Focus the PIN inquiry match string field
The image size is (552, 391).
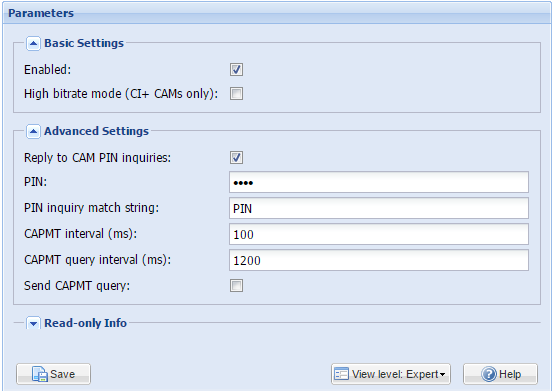click(x=379, y=208)
